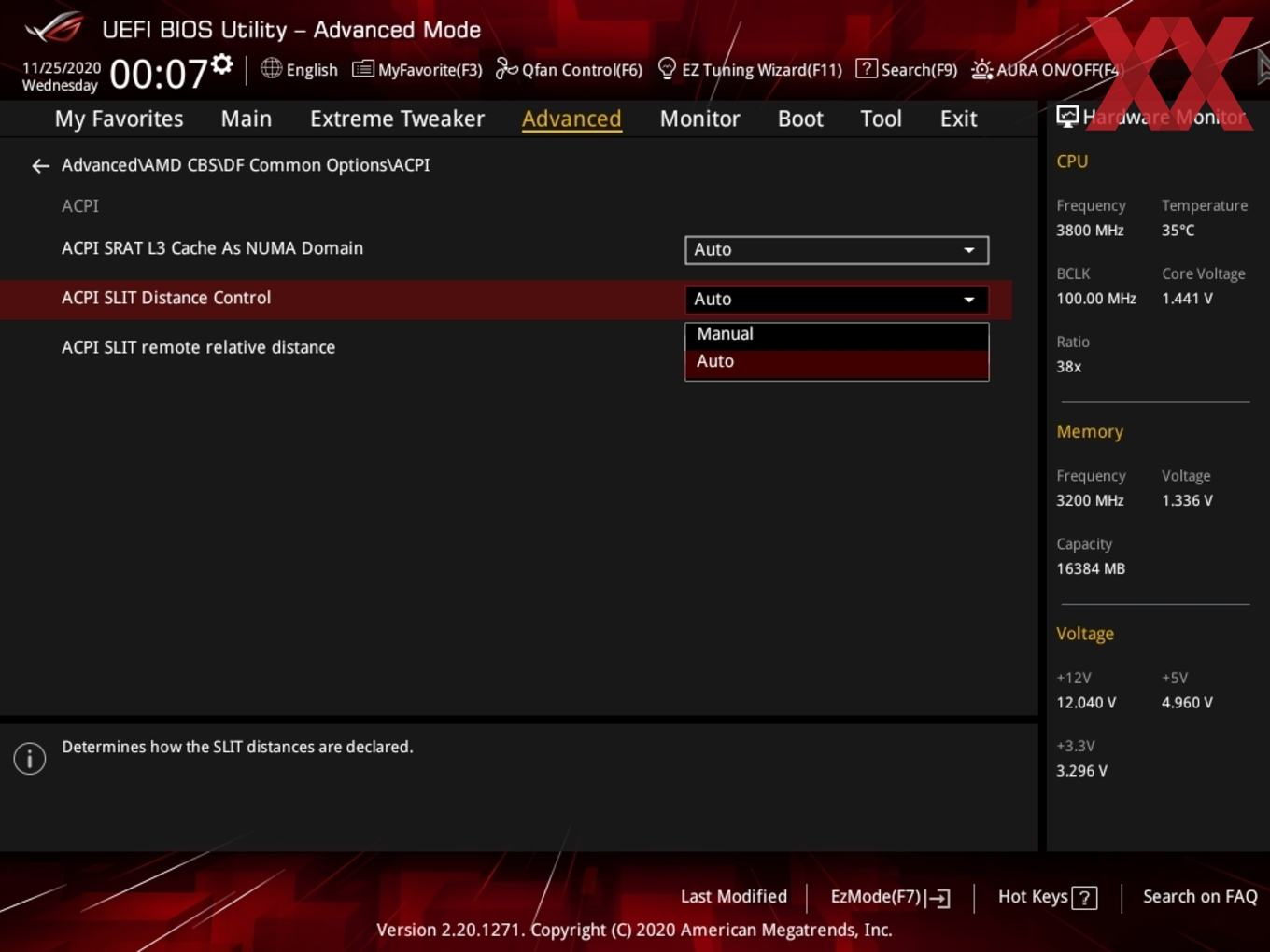The height and width of the screenshot is (952, 1270).
Task: Click the ROG logo icon
Action: 54,28
